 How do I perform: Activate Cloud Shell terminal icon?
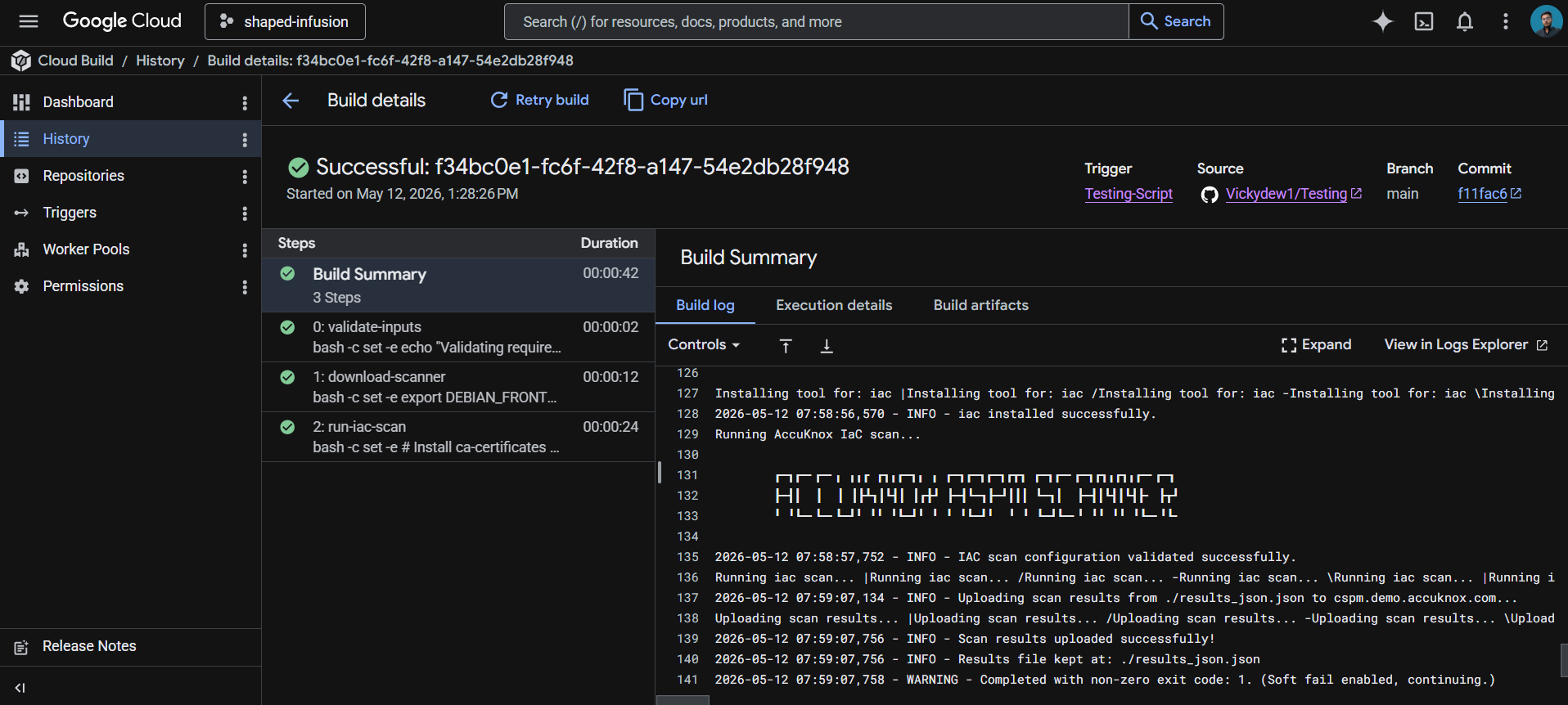point(1424,21)
